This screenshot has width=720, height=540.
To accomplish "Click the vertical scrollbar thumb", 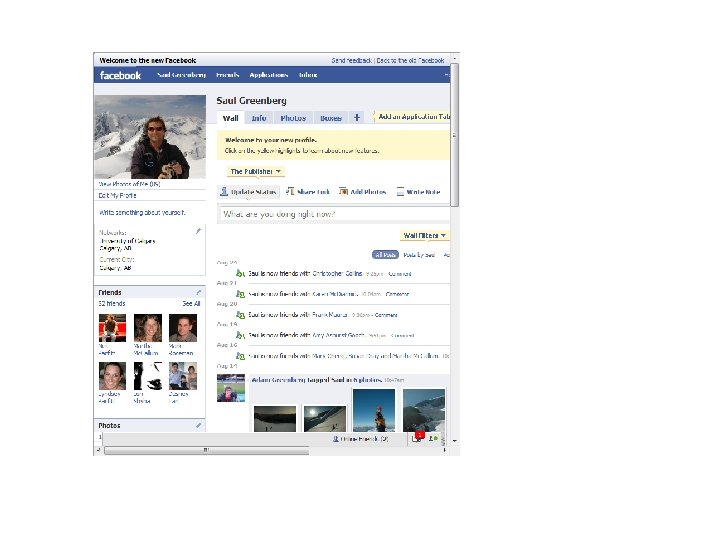I will (455, 135).
